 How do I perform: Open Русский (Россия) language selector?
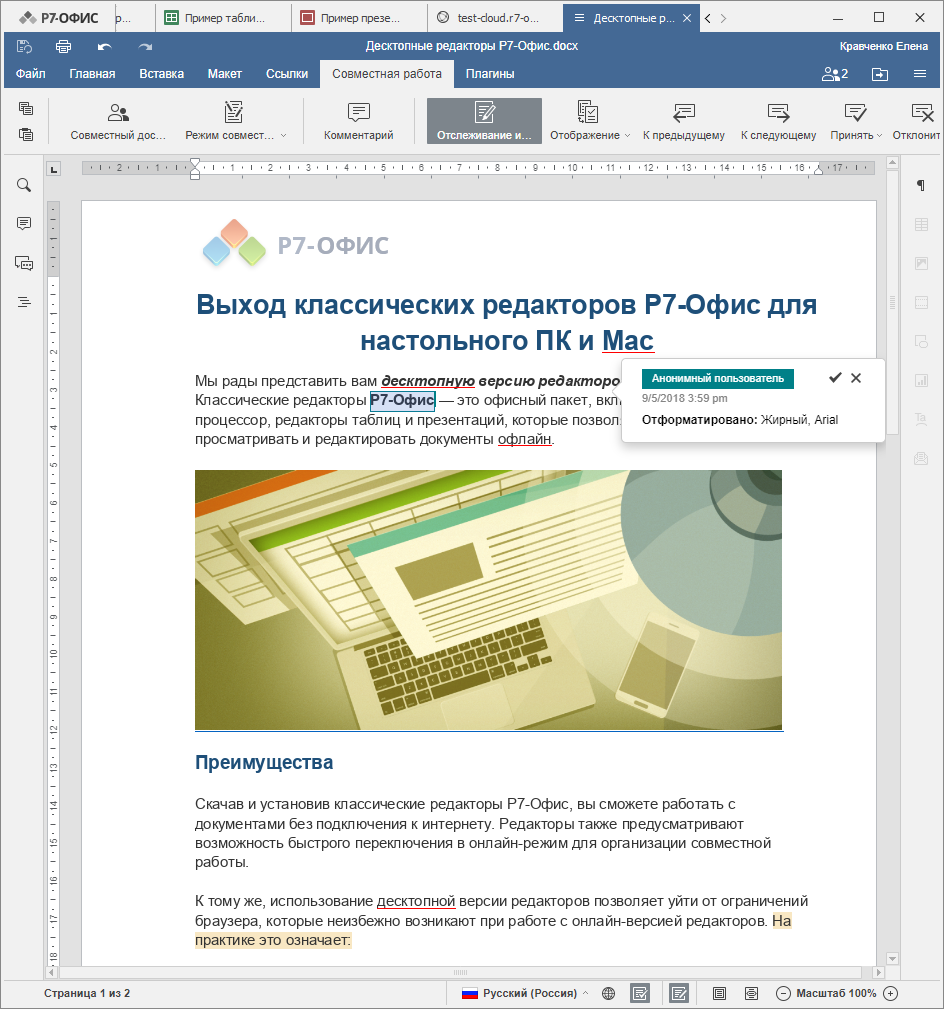[x=525, y=994]
